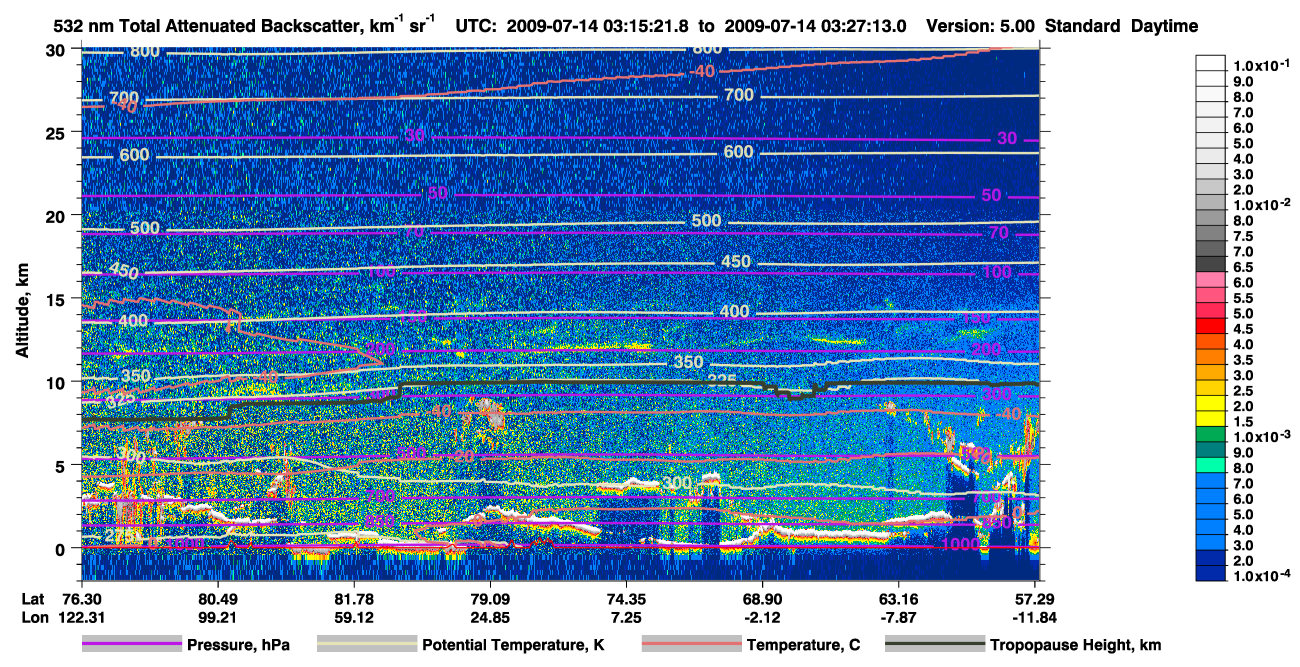Click latitude value 68.90
Screen dimensions: 1300x667
click(x=762, y=600)
